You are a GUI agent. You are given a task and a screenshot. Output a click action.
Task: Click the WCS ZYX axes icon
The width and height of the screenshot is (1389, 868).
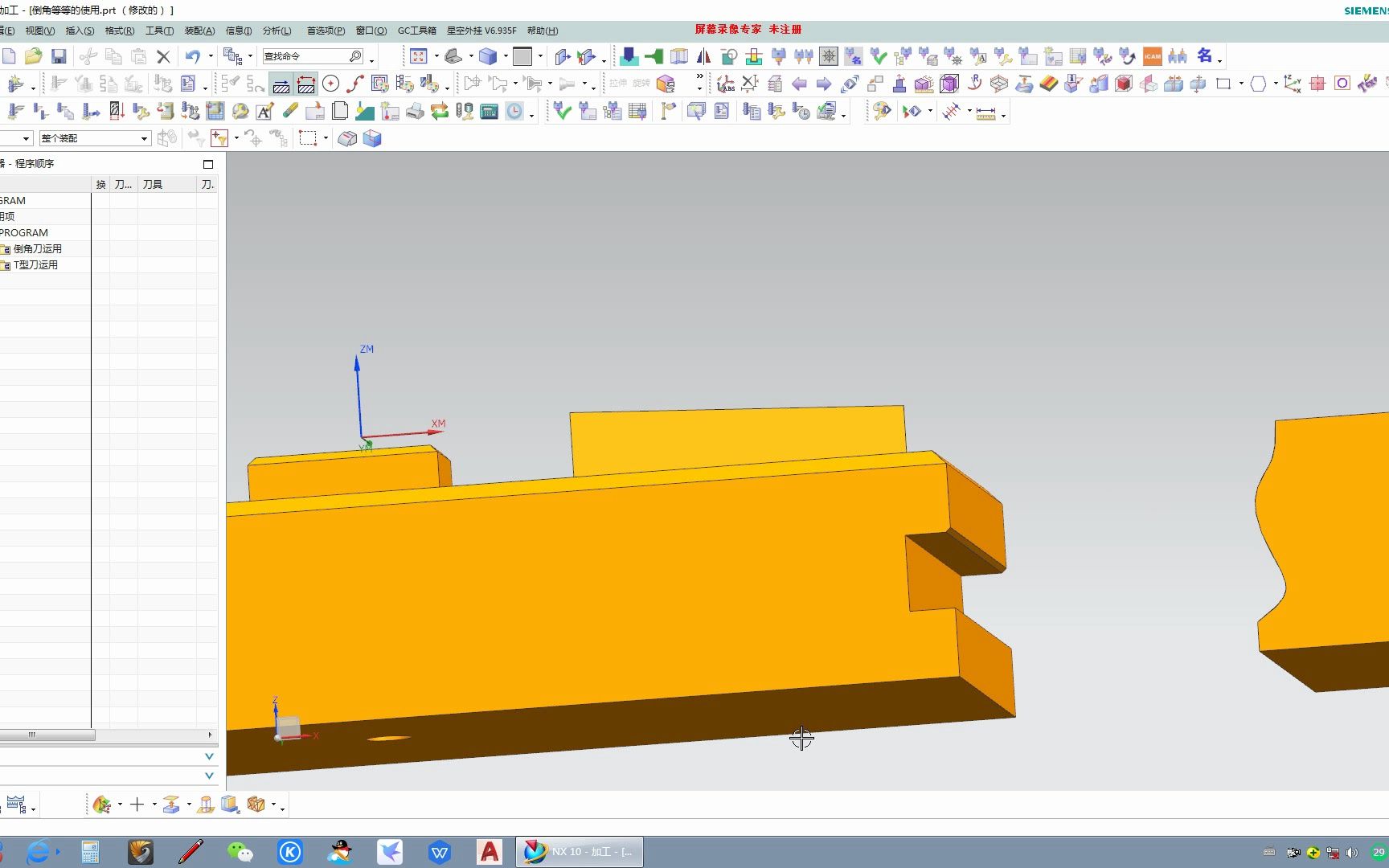coord(1292,84)
